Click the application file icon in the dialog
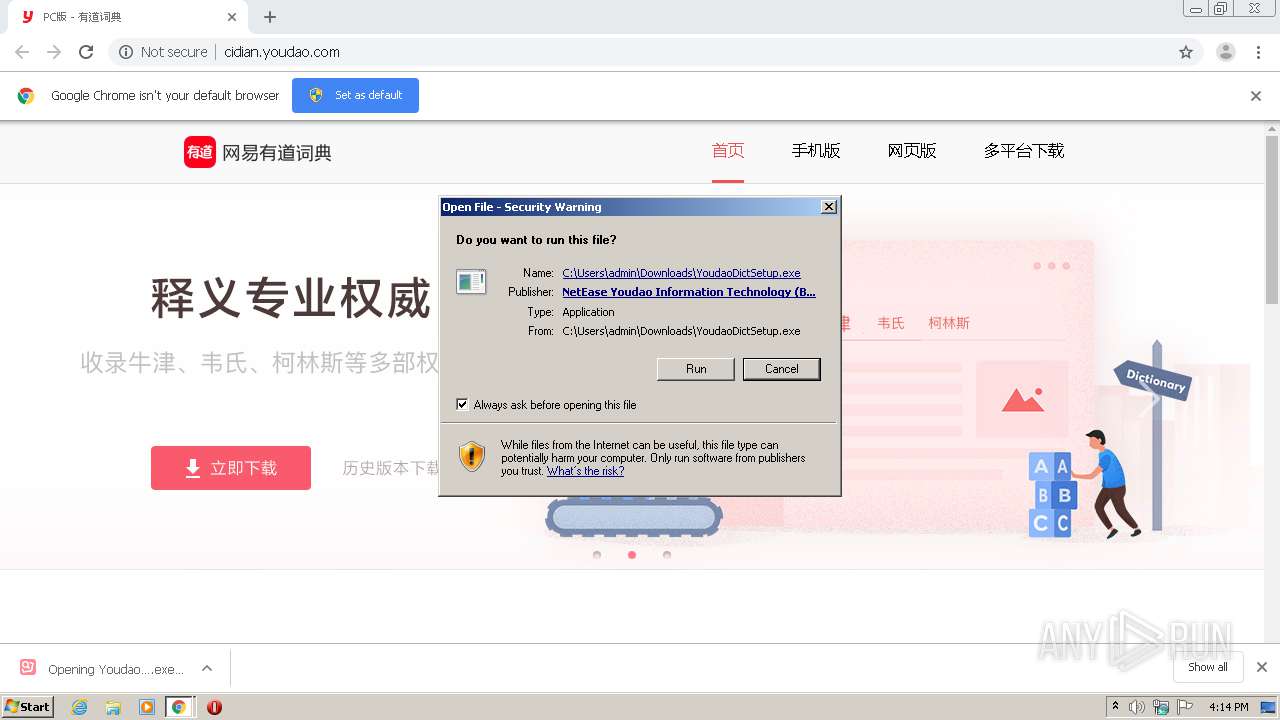 (x=471, y=281)
